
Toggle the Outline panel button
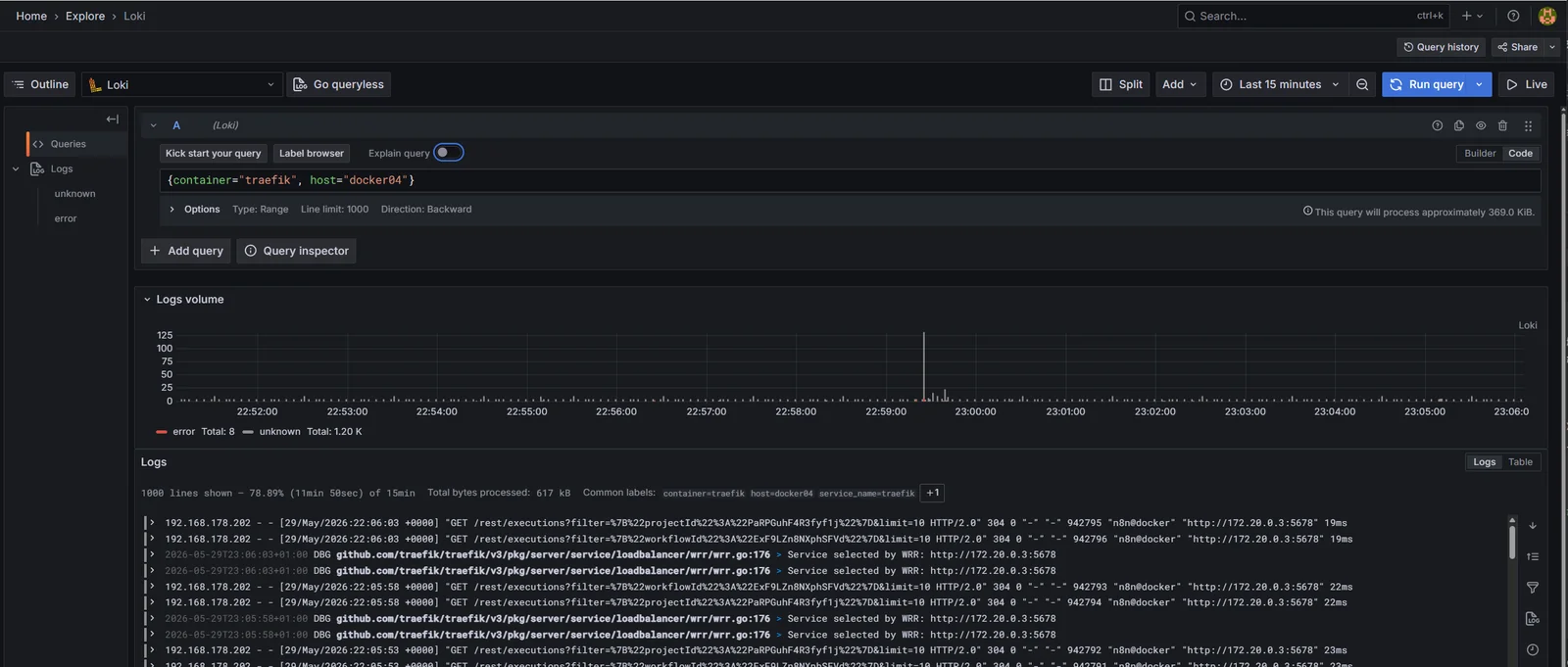tap(40, 84)
